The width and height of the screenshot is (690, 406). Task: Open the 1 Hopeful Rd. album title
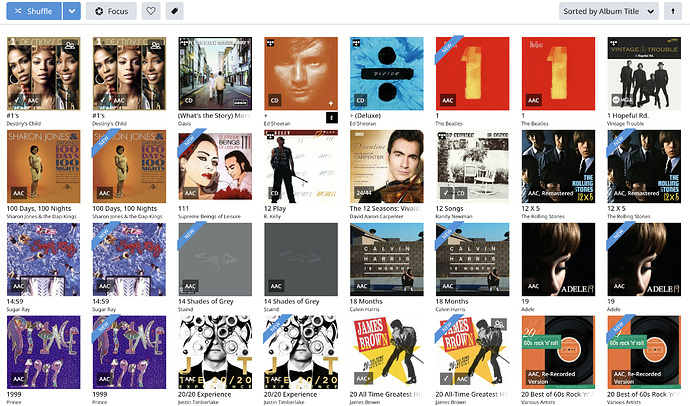click(628, 116)
